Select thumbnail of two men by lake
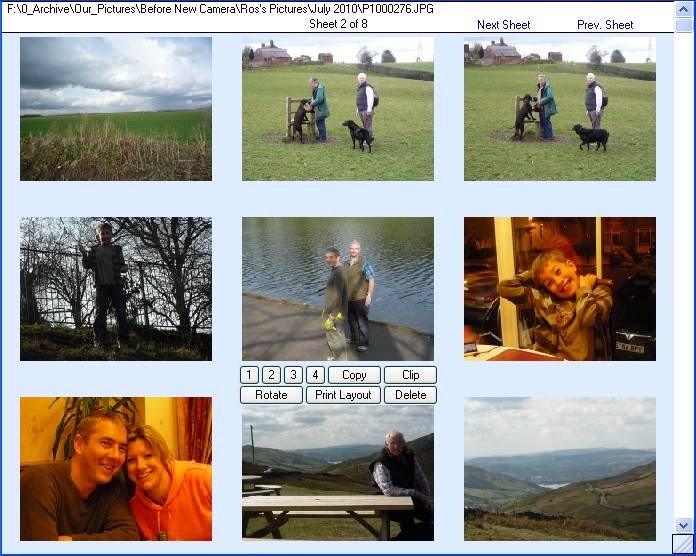The height and width of the screenshot is (556, 696). click(338, 289)
